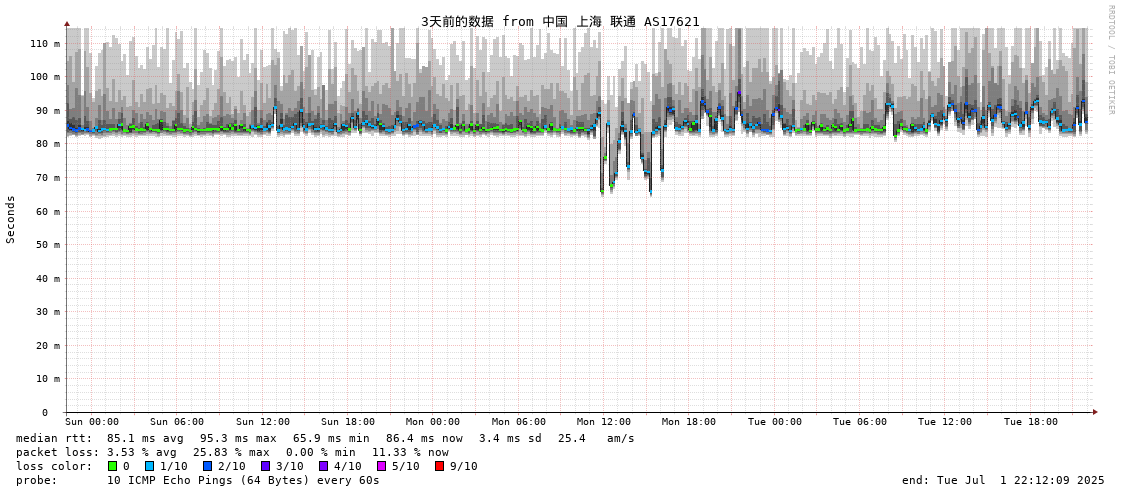Screen dimensions: 1121x494
Task: Click the '11.33 % now' packet loss value
Action: (410, 453)
